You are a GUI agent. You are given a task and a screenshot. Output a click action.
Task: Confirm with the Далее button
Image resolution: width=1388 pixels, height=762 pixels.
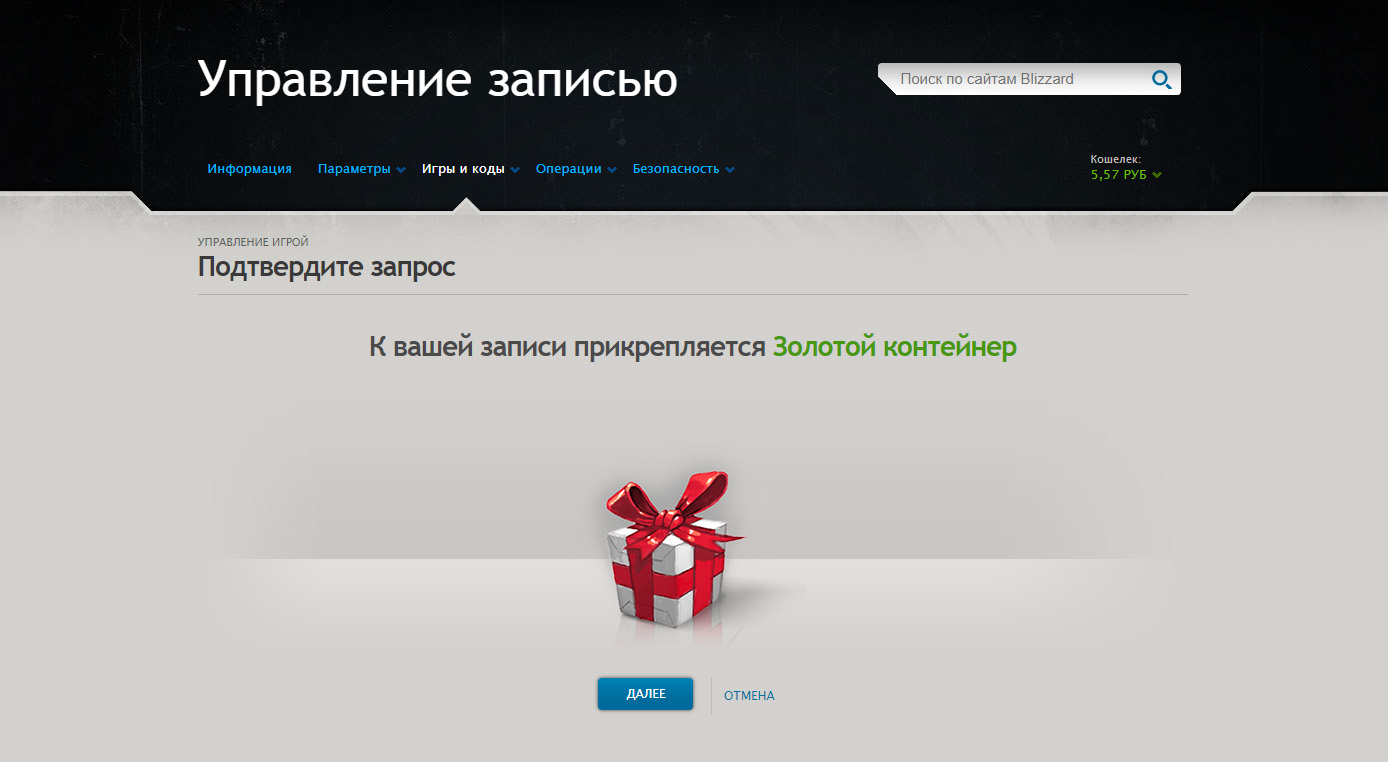point(646,694)
